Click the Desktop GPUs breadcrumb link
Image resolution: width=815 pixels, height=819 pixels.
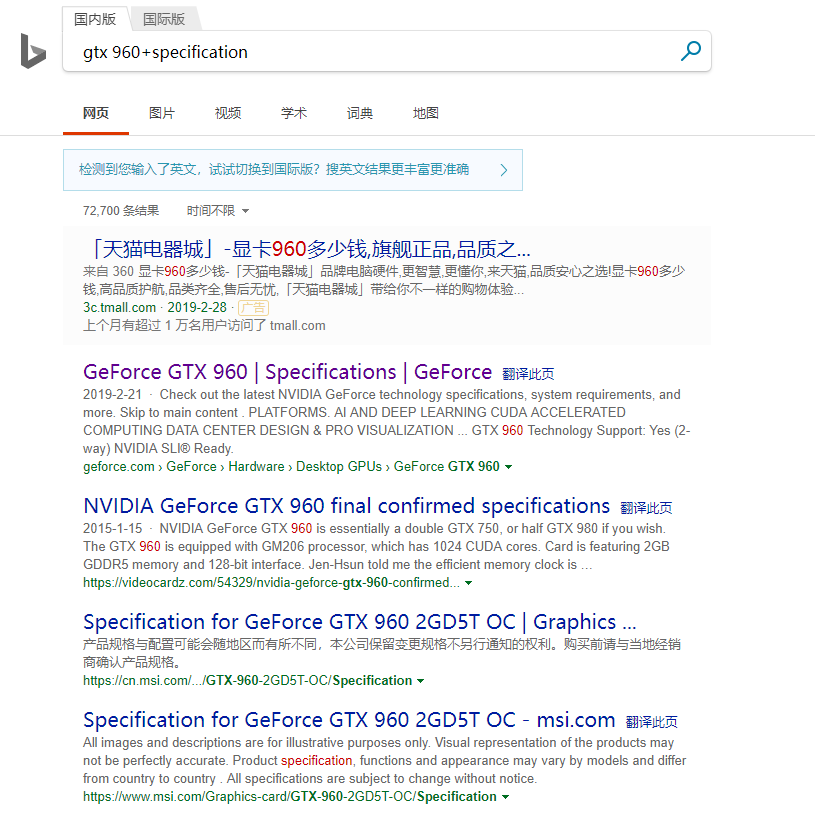339,466
